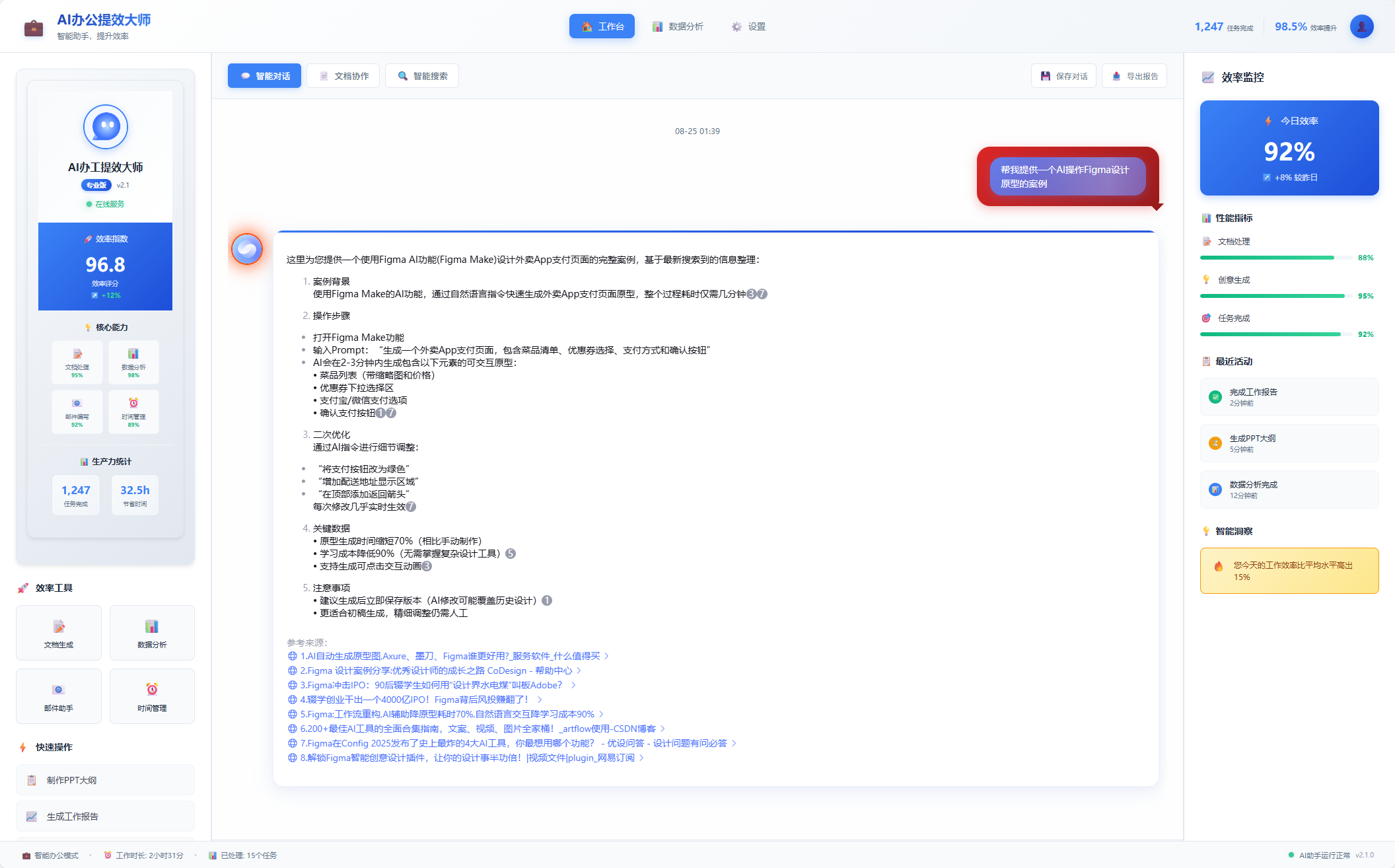Image resolution: width=1395 pixels, height=868 pixels.
Task: Click the AI assistant chat avatar
Action: click(247, 249)
